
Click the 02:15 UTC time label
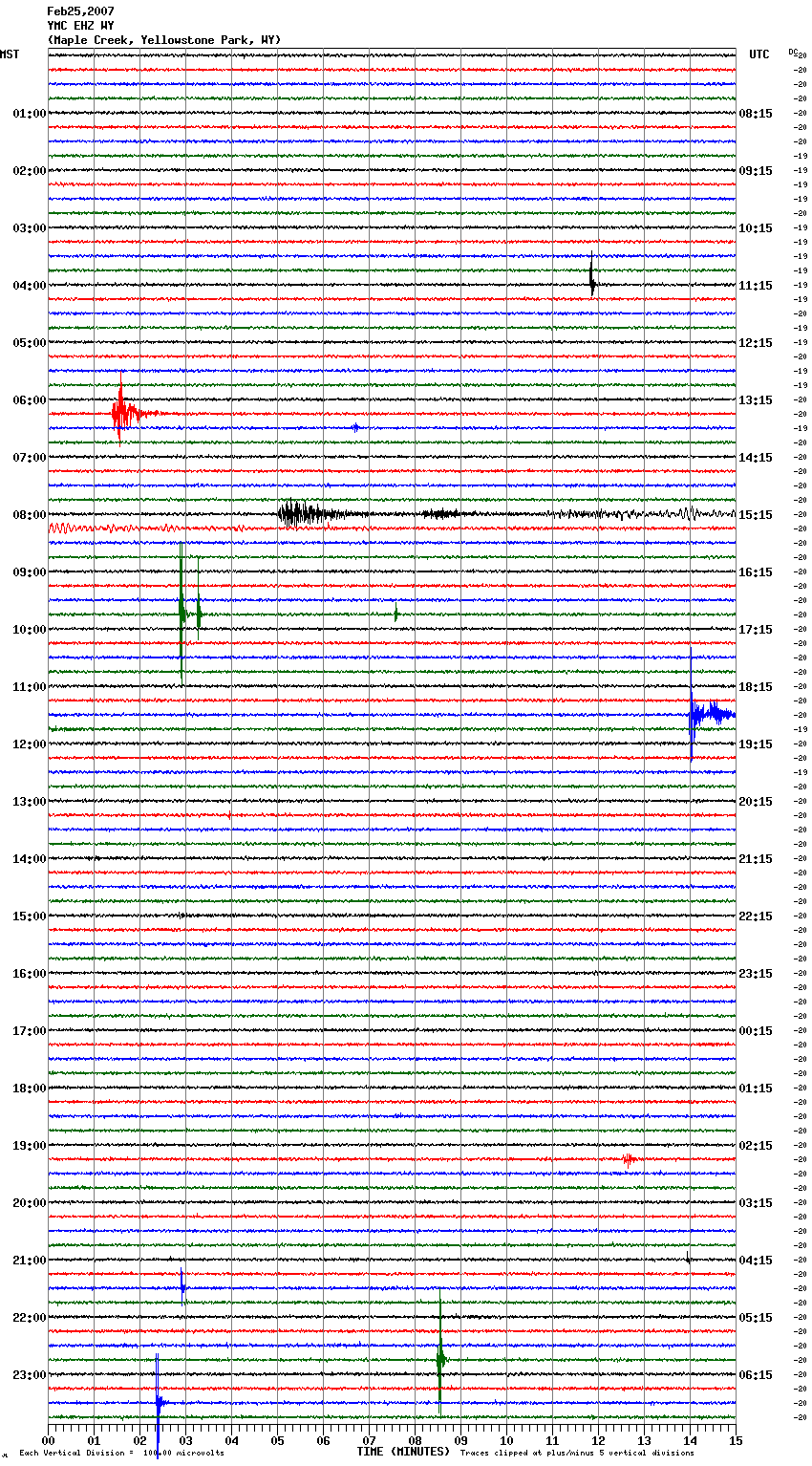(x=756, y=1146)
